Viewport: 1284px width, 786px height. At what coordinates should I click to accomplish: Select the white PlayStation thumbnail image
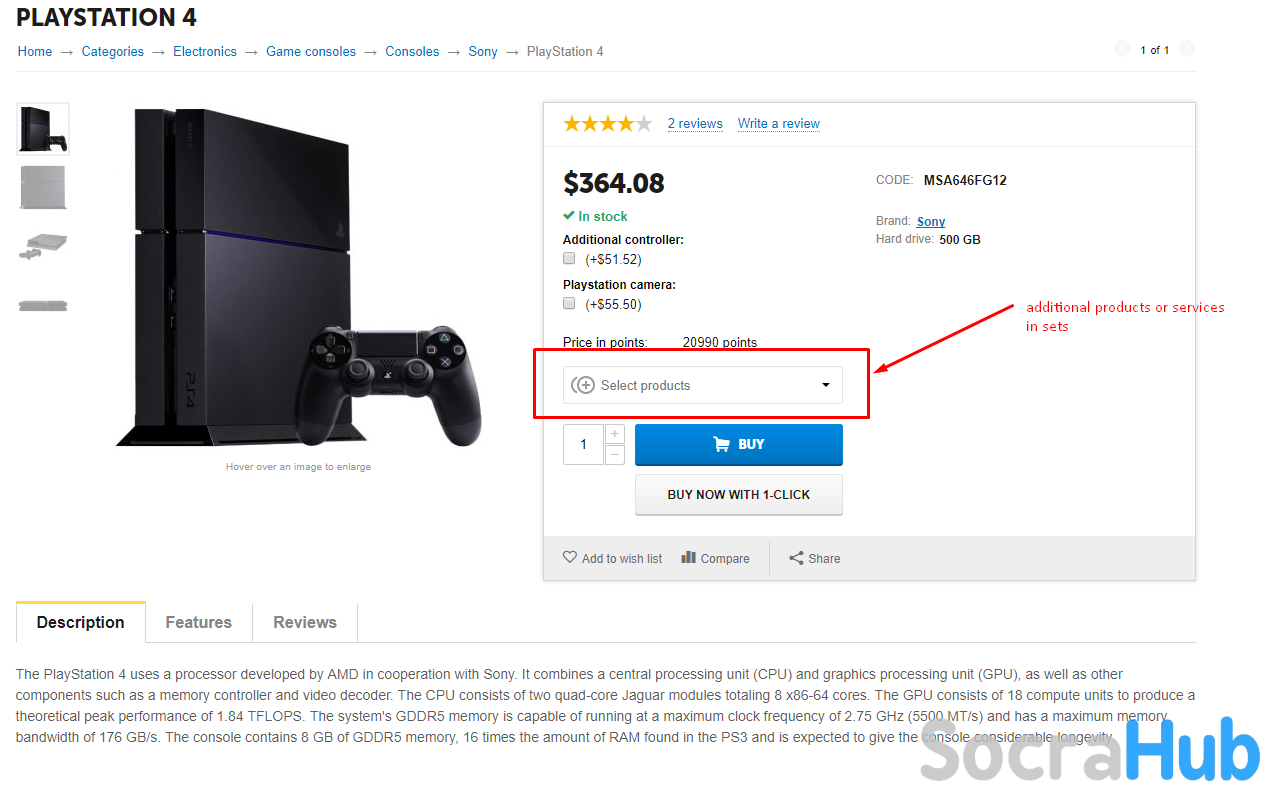(x=43, y=187)
